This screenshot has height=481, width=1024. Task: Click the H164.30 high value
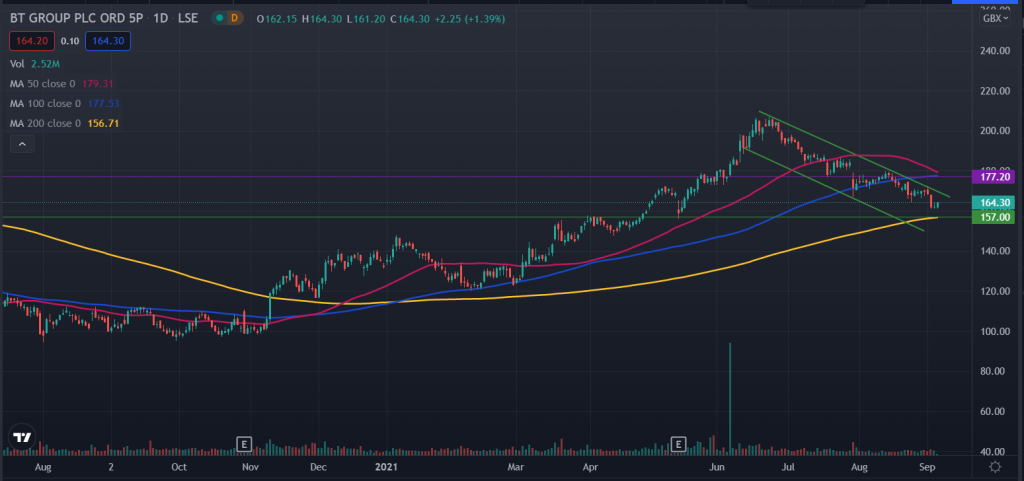click(x=323, y=19)
